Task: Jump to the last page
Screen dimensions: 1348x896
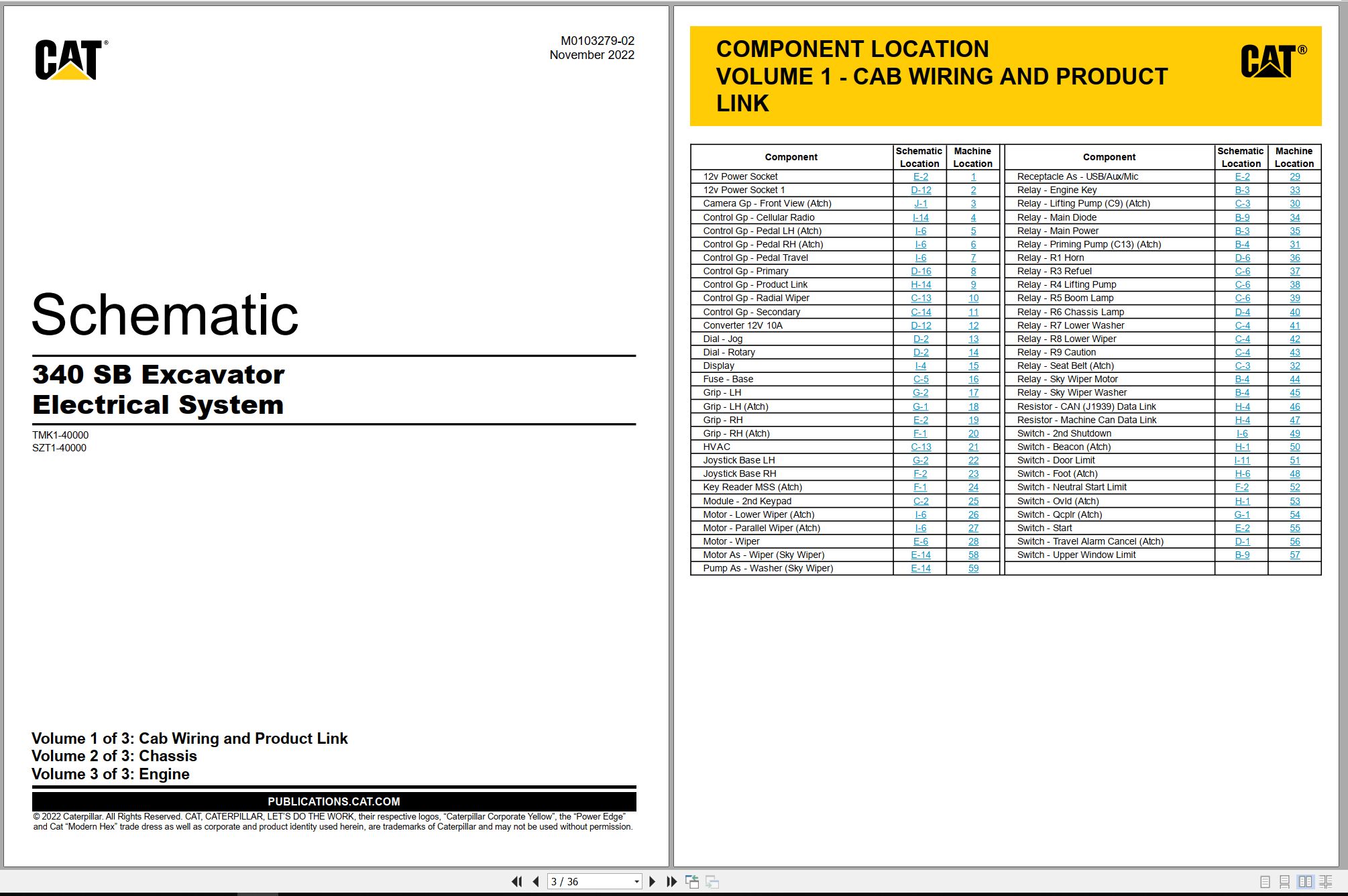Action: 671,881
